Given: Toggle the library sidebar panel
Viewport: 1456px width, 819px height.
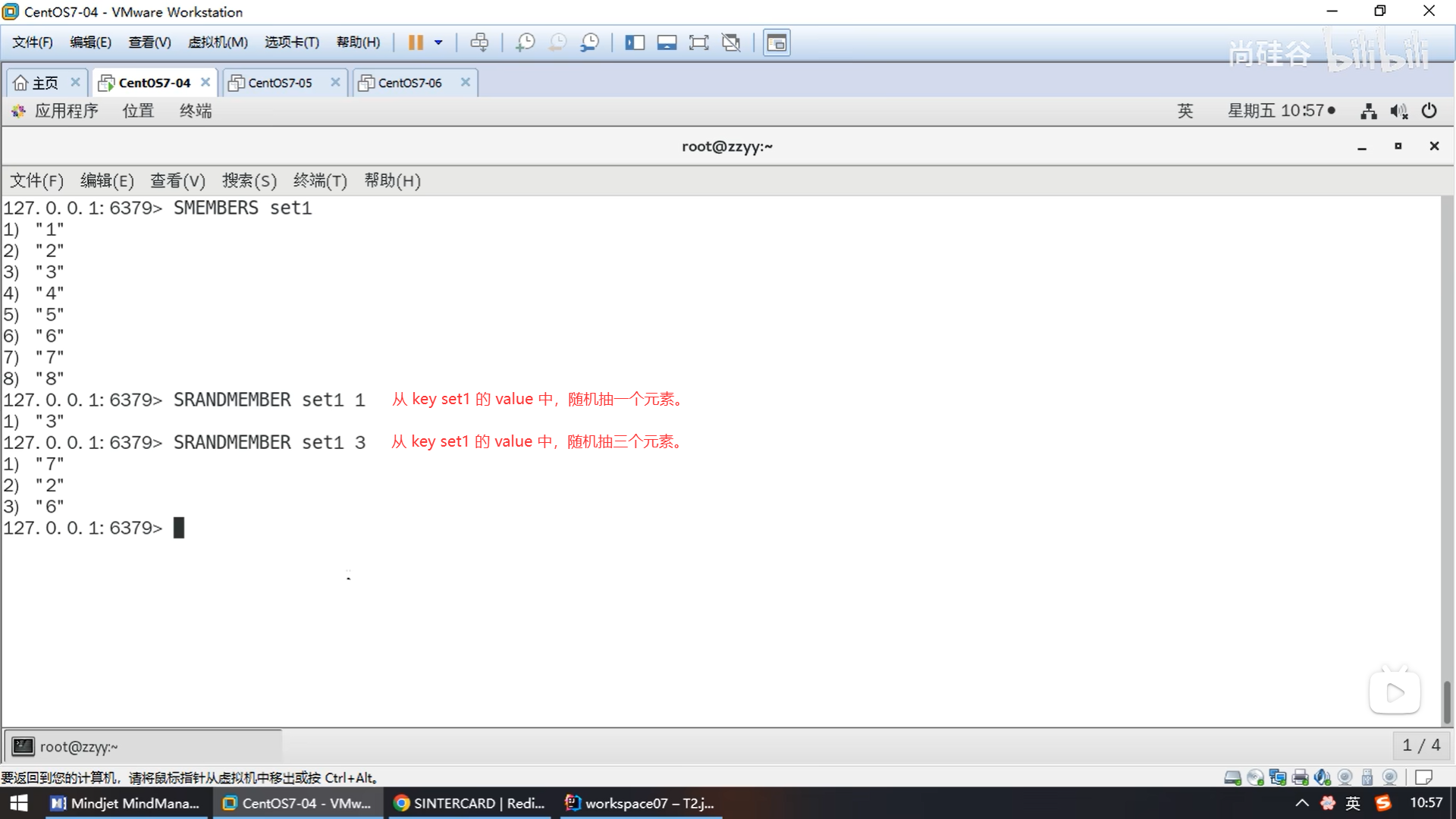Looking at the screenshot, I should [x=635, y=42].
